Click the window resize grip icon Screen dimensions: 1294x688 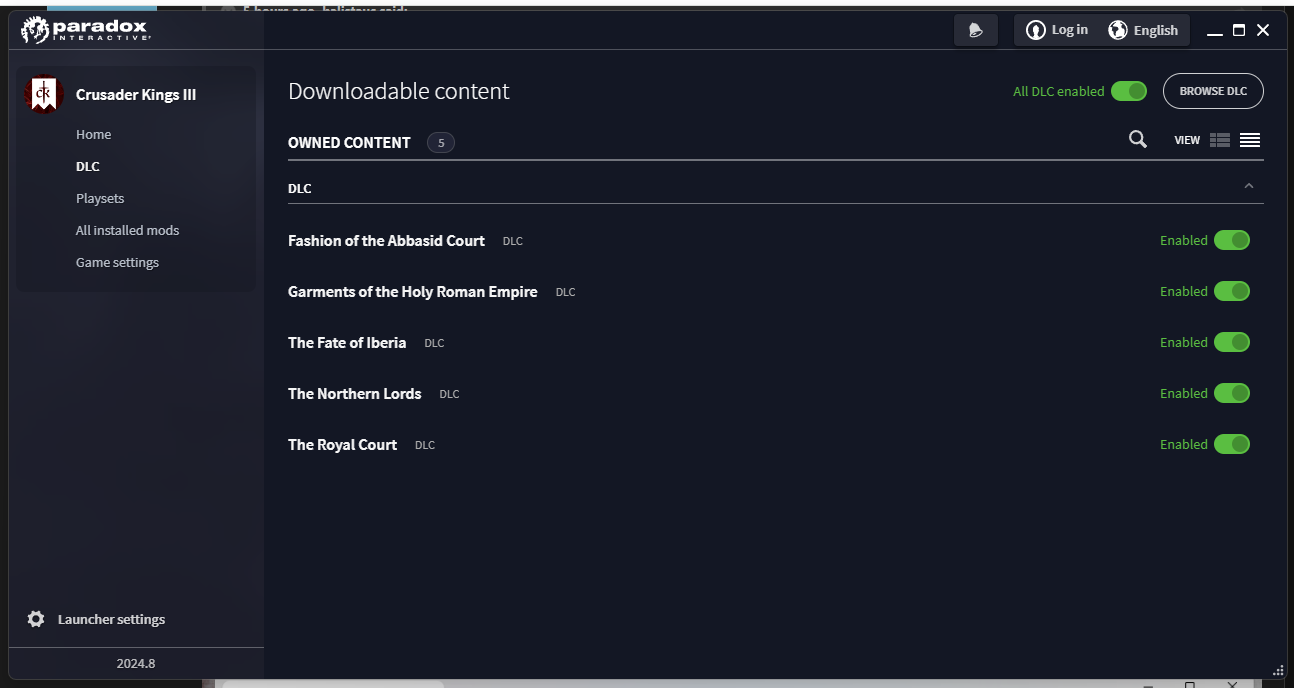1278,669
